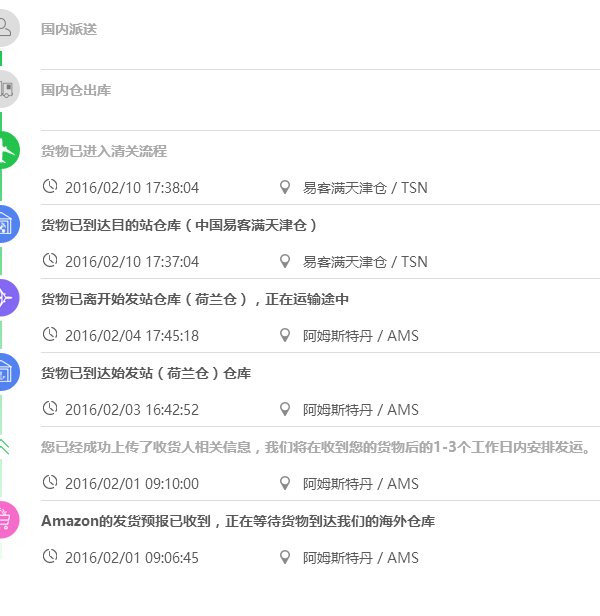
Task: Click the 您已经成功上传了收货人相关信息 notice text
Action: [320, 447]
